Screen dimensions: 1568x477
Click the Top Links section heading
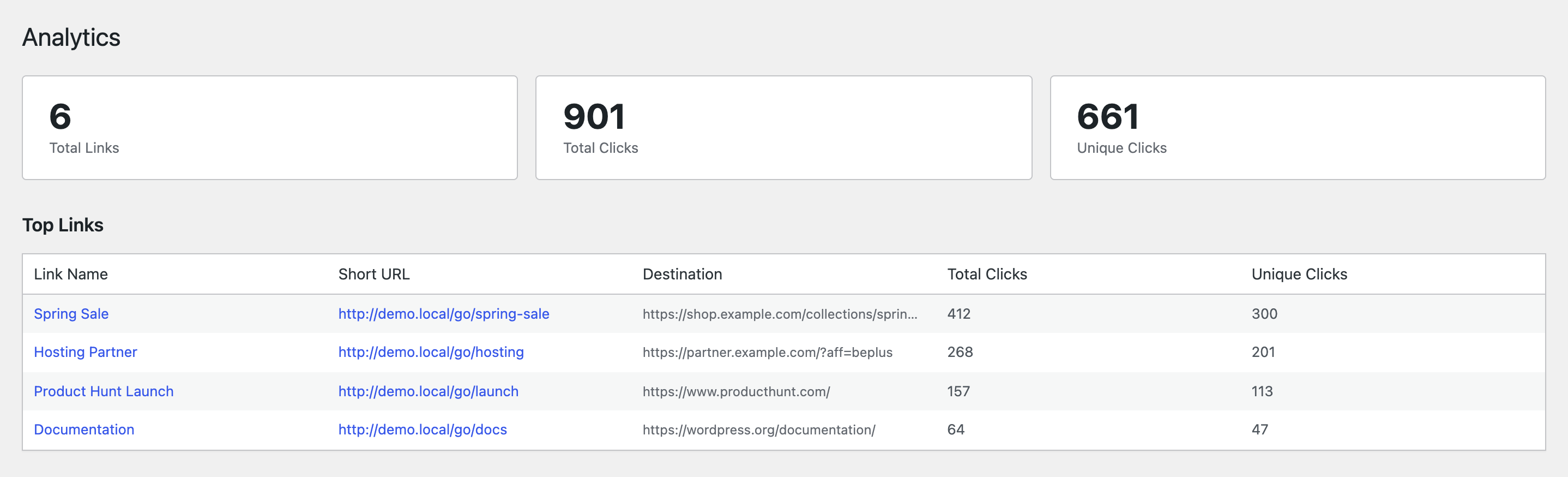(63, 225)
